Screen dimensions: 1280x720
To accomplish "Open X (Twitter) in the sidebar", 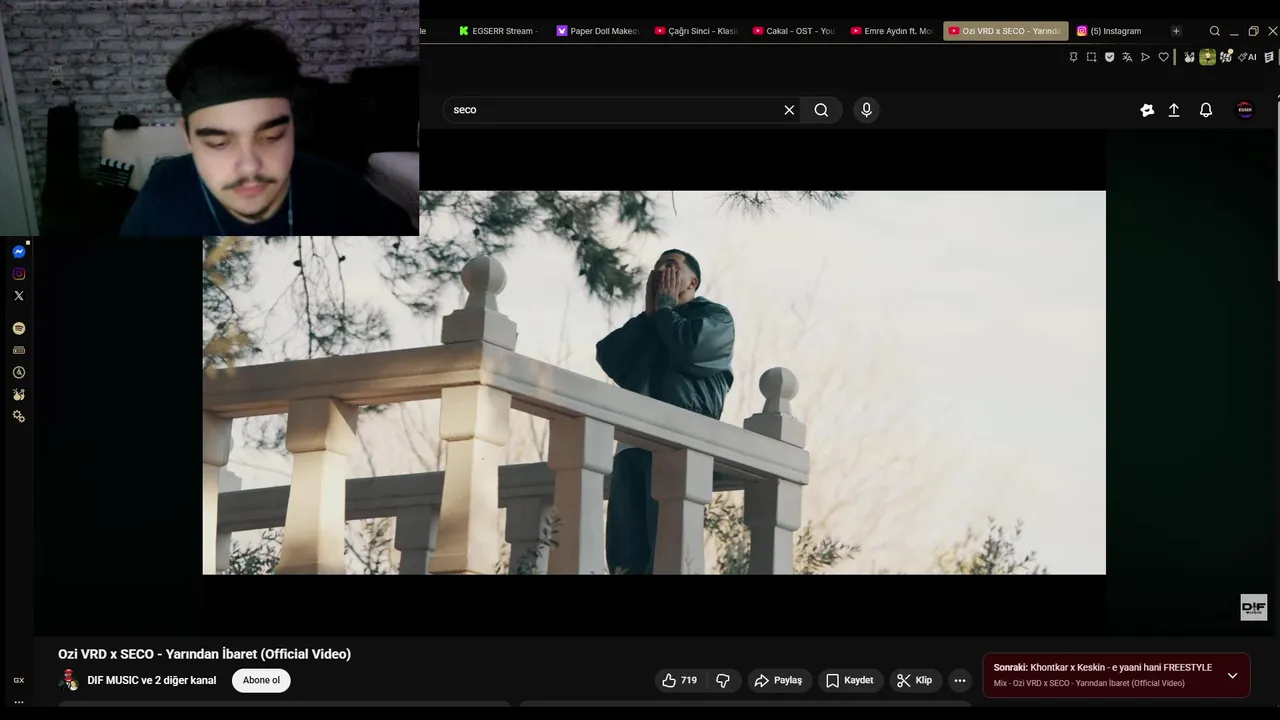I will pos(19,296).
